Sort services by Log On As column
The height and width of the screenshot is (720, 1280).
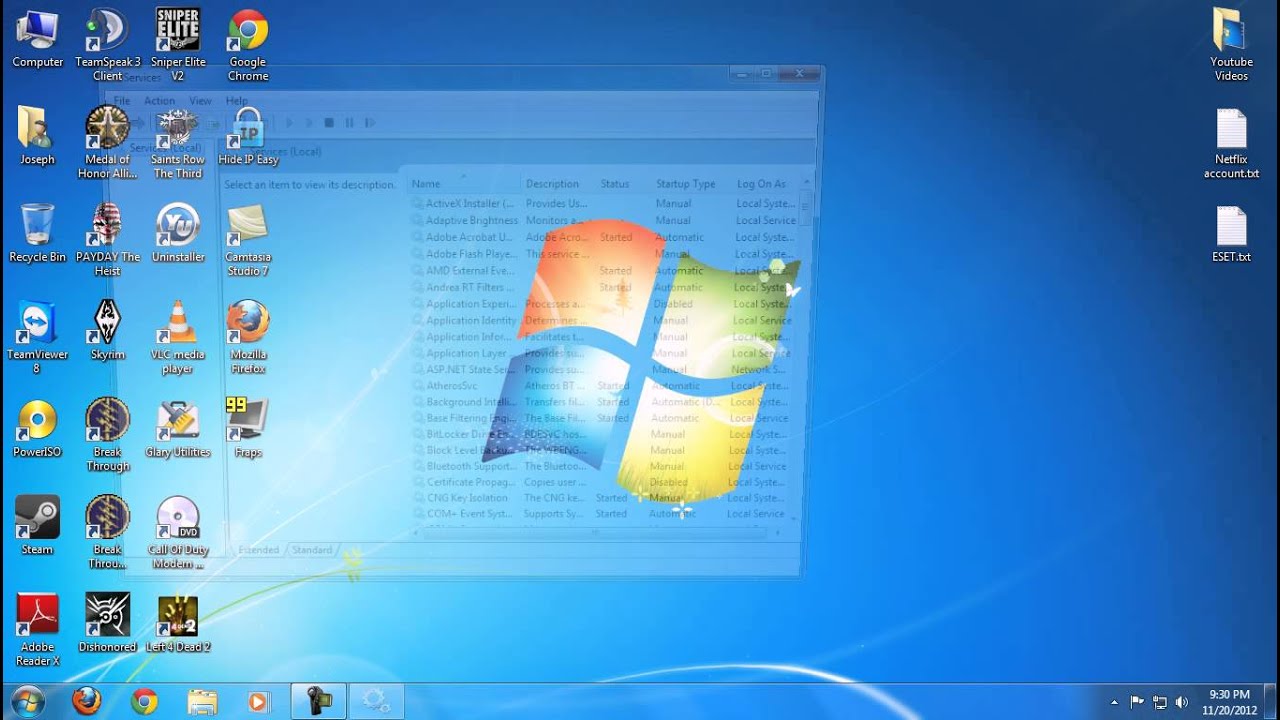click(764, 184)
